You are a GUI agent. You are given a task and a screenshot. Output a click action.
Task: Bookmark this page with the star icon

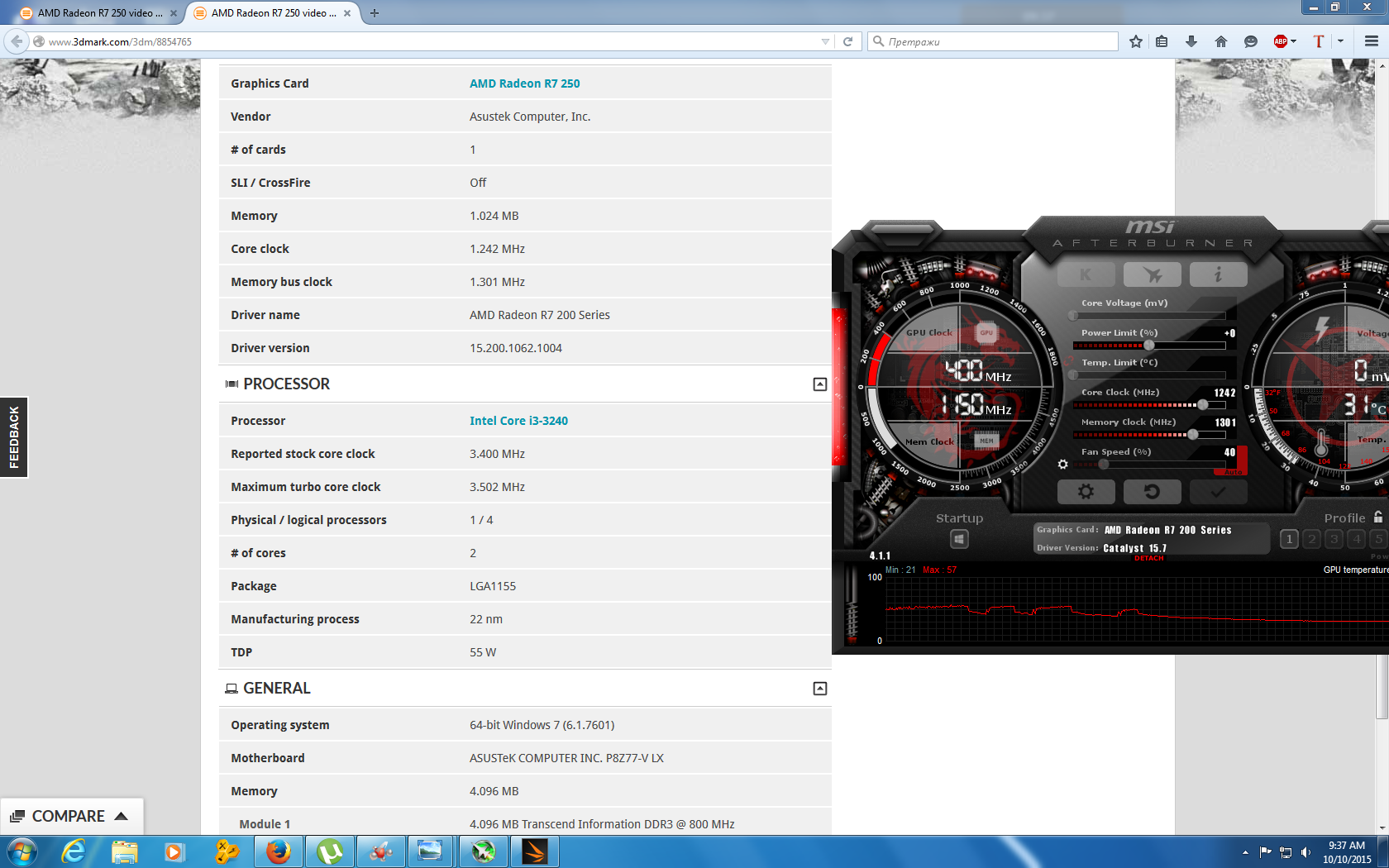point(1135,41)
